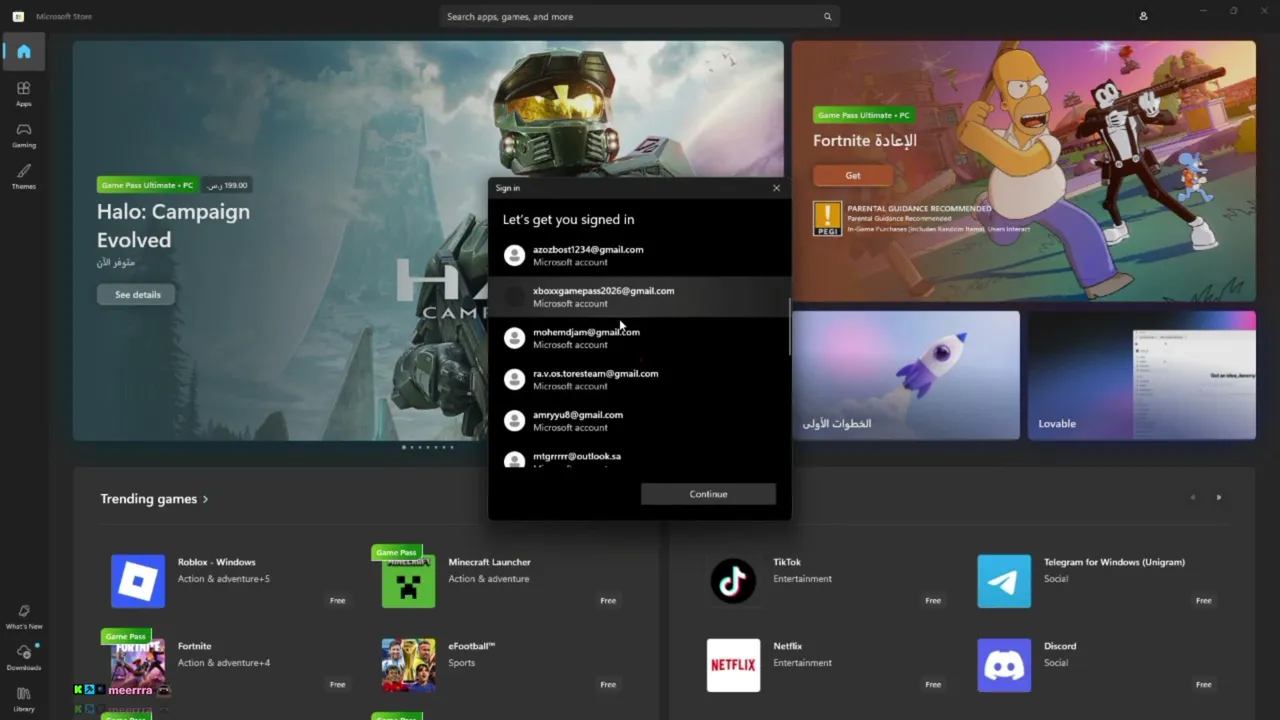1280x720 pixels.
Task: Open the Roblox app icon
Action: tap(138, 581)
